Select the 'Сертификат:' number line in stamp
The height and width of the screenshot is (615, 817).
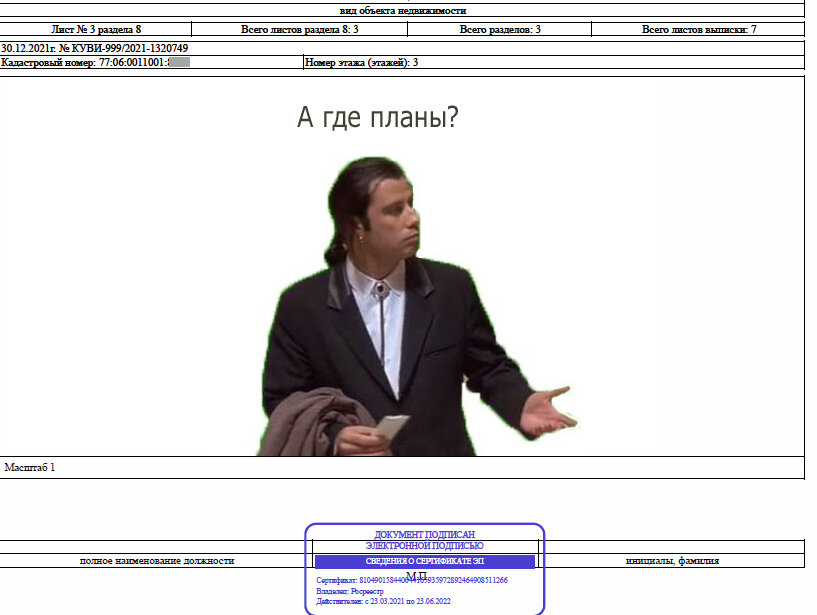pos(412,580)
